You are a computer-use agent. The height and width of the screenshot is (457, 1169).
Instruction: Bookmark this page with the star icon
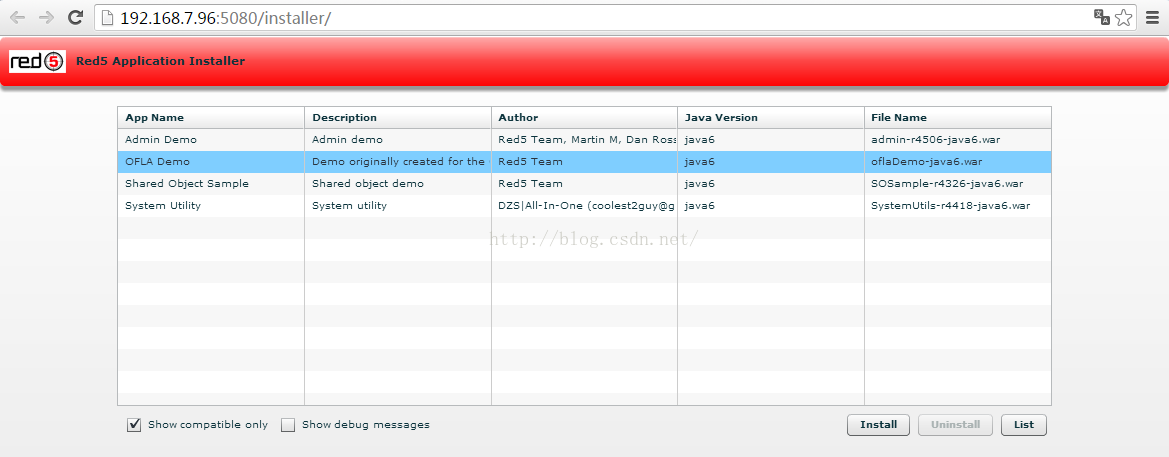pyautogui.click(x=1124, y=17)
